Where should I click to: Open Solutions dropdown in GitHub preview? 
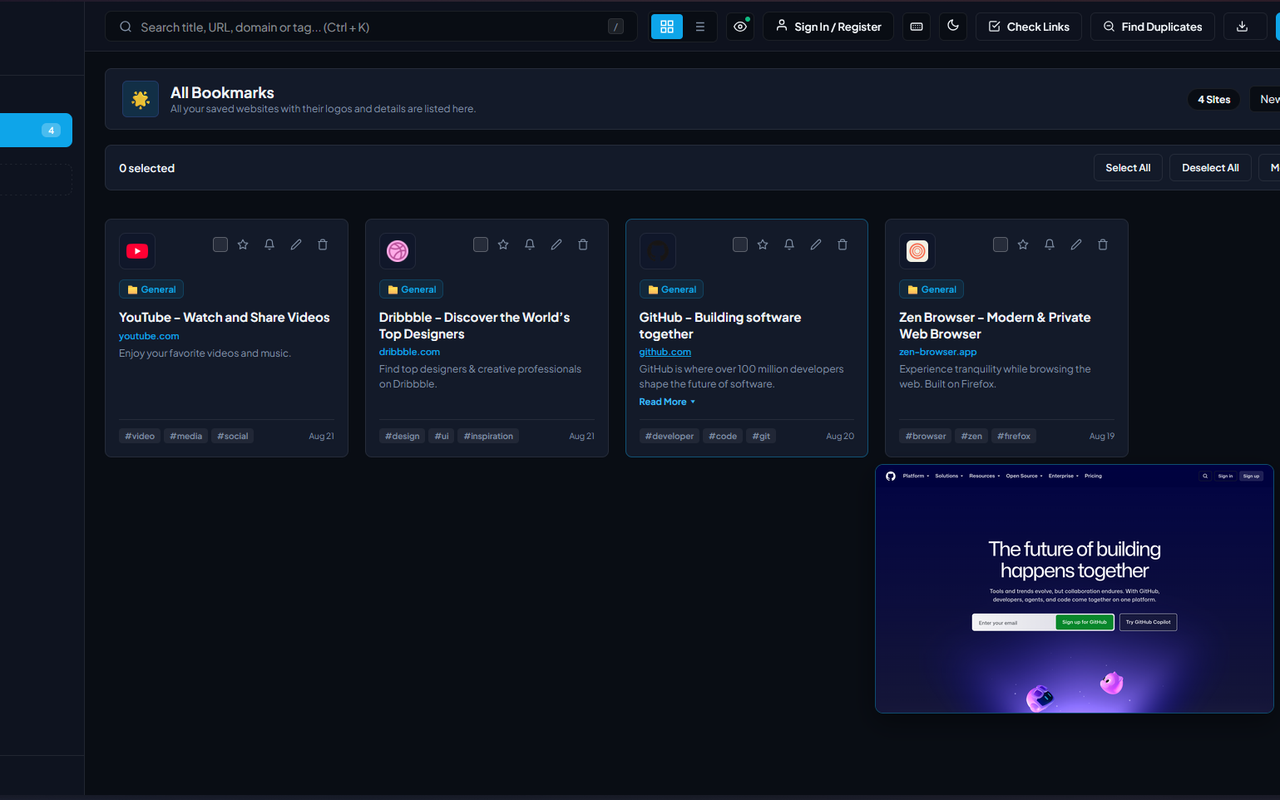(949, 476)
